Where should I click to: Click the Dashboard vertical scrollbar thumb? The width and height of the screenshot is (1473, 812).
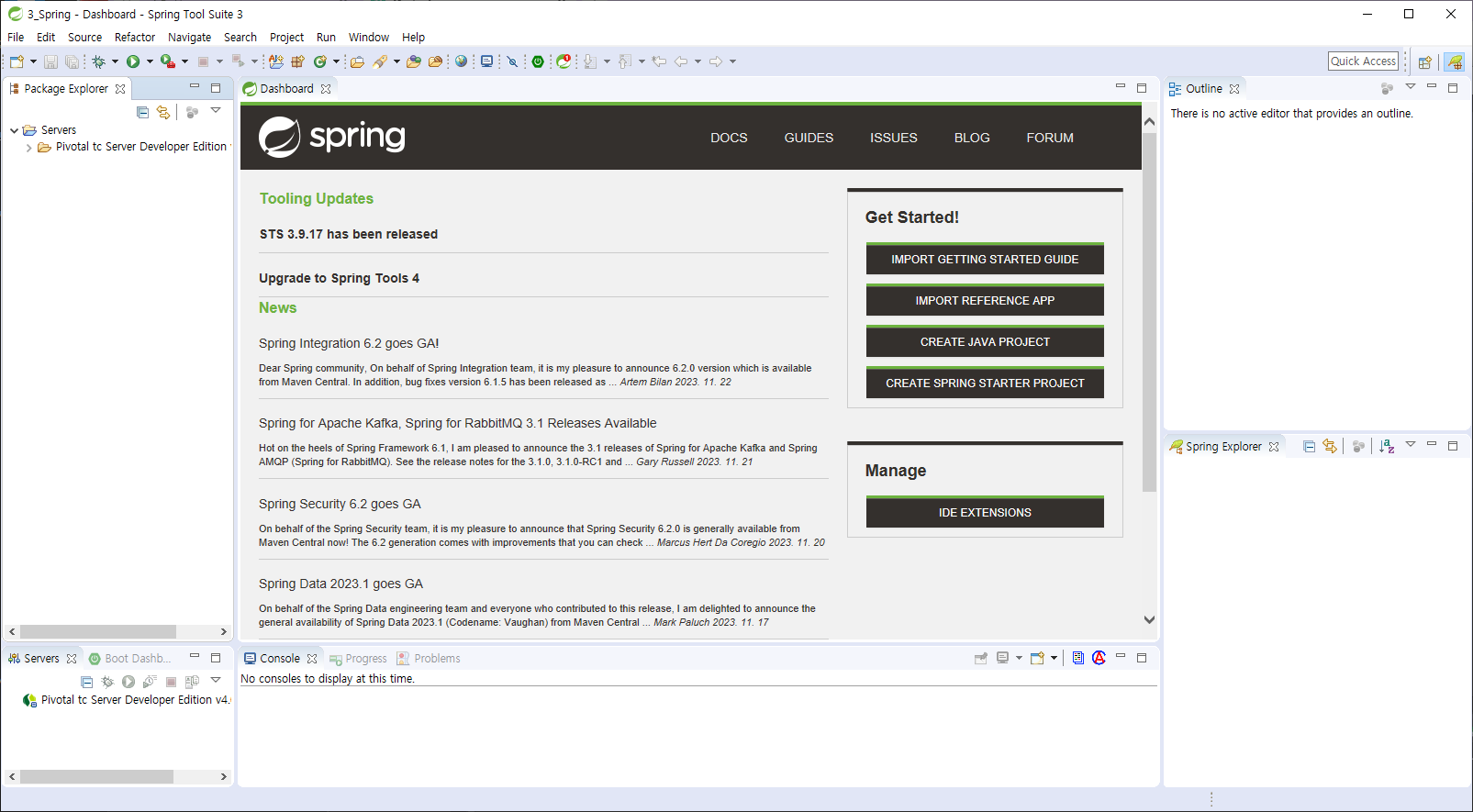pos(1149,312)
